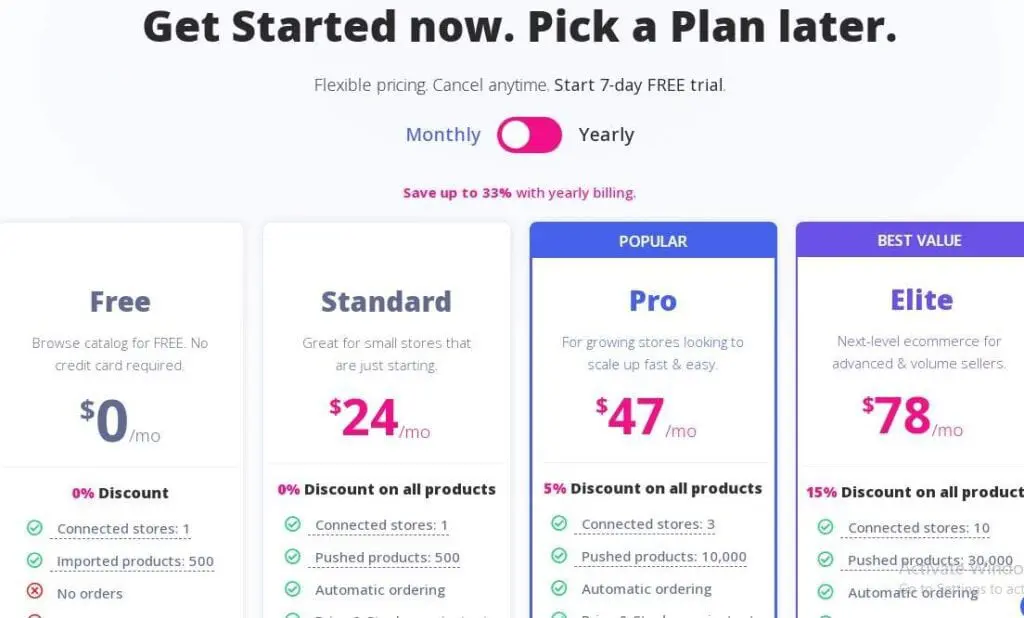Click check icon beside Standard Pushed products

click(x=293, y=556)
